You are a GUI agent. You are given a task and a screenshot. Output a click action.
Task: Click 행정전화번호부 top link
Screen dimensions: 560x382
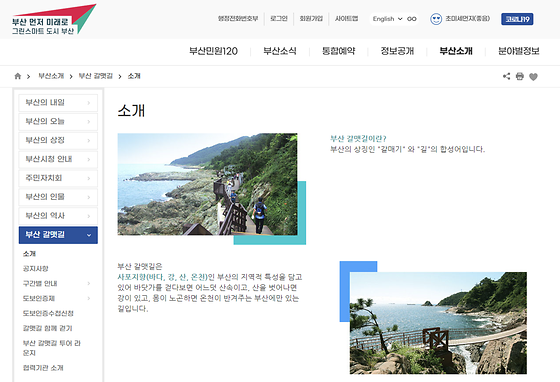pyautogui.click(x=238, y=19)
